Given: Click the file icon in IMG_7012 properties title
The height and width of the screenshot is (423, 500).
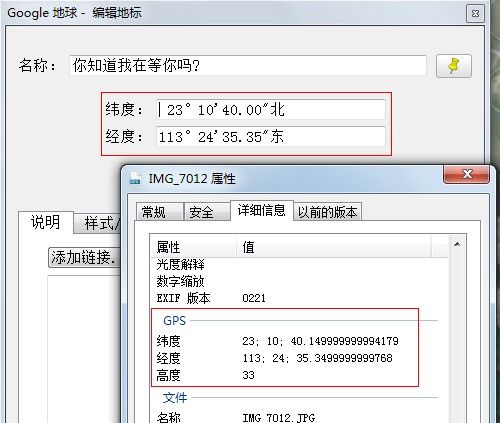Looking at the screenshot, I should point(135,179).
